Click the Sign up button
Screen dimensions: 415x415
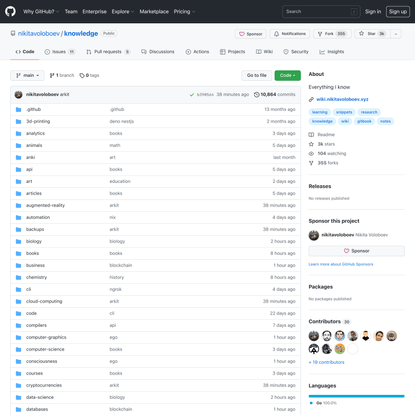click(x=398, y=12)
